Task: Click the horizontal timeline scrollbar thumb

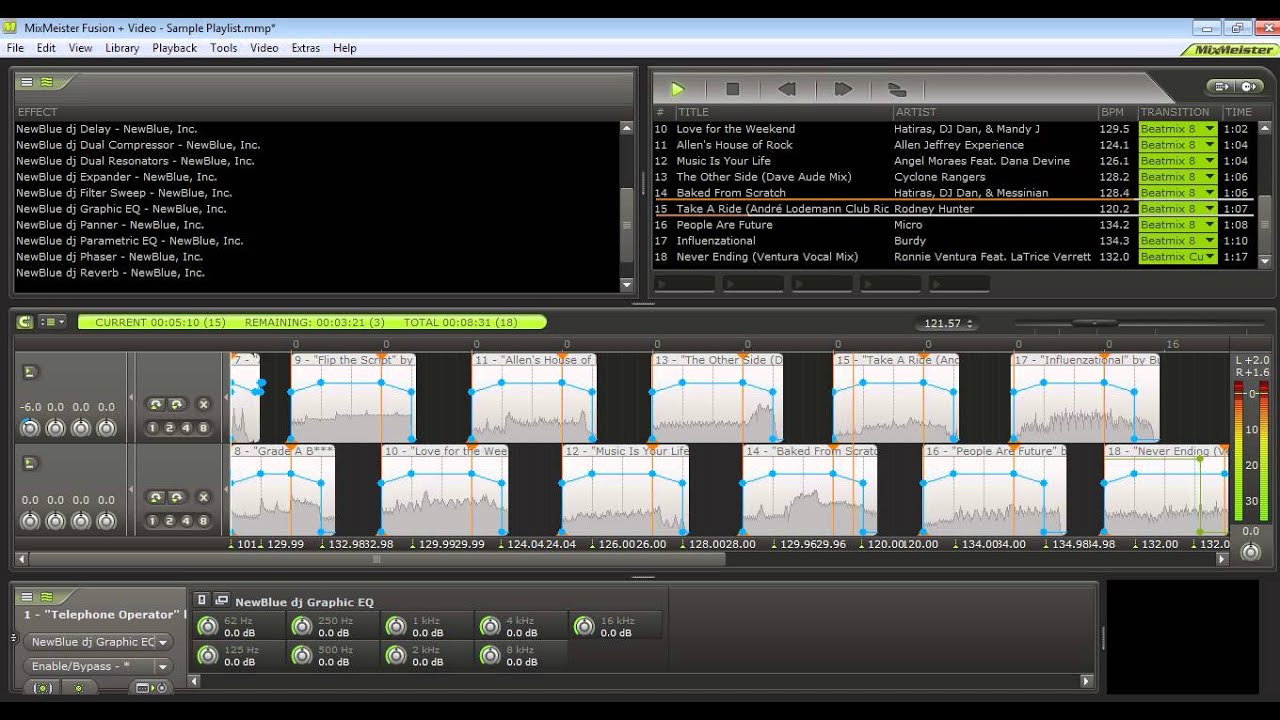Action: click(376, 560)
